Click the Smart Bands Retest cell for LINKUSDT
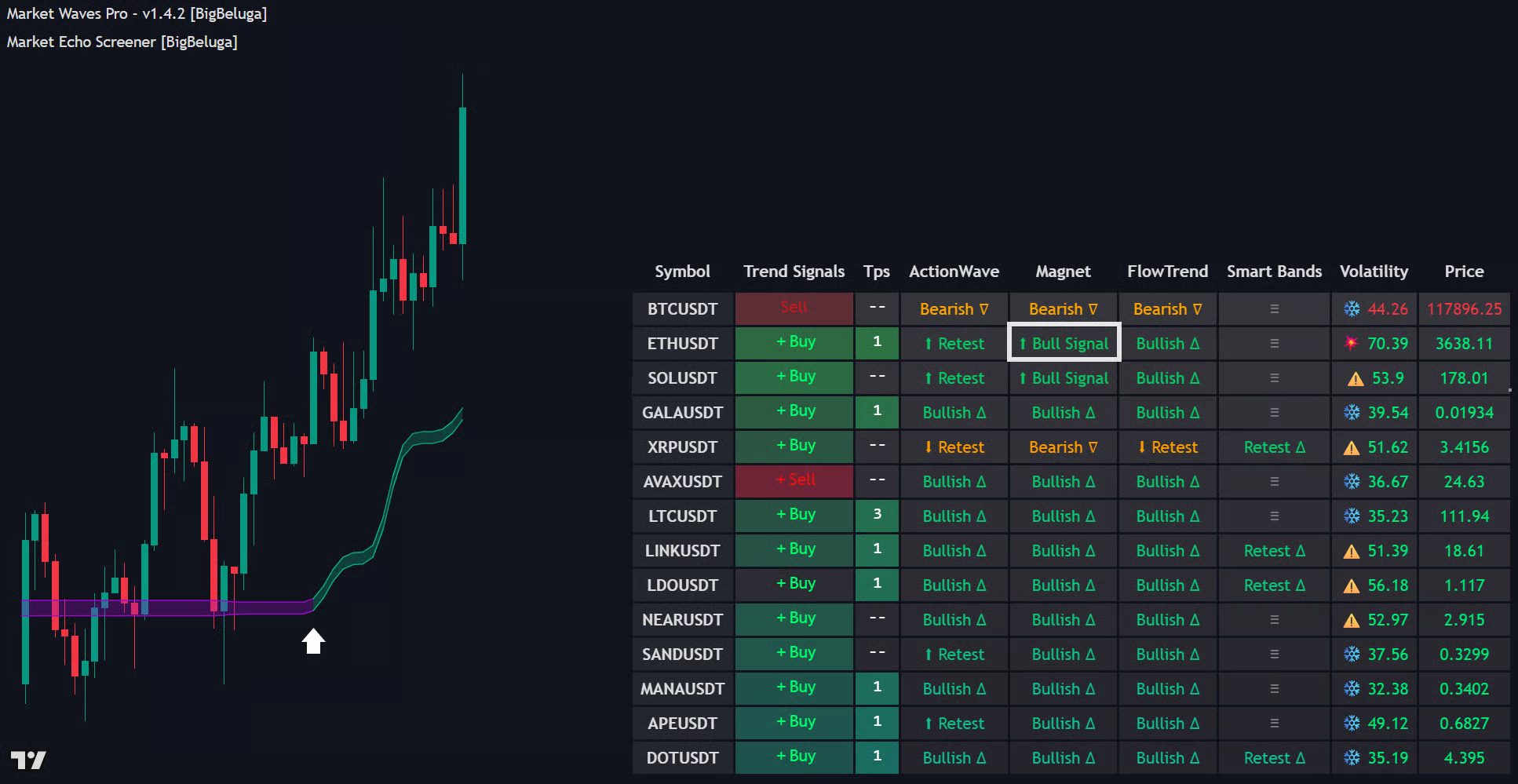 click(x=1274, y=551)
